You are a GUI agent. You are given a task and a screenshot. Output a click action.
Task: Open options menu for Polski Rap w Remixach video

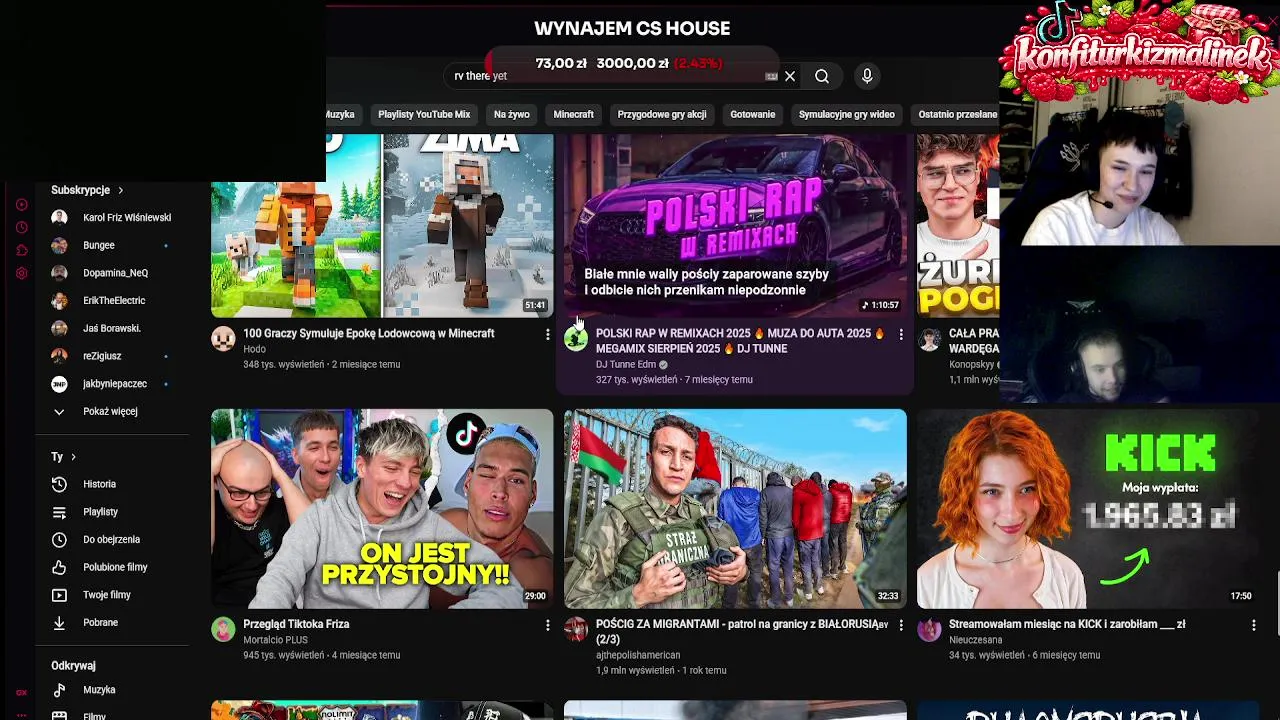click(x=901, y=334)
